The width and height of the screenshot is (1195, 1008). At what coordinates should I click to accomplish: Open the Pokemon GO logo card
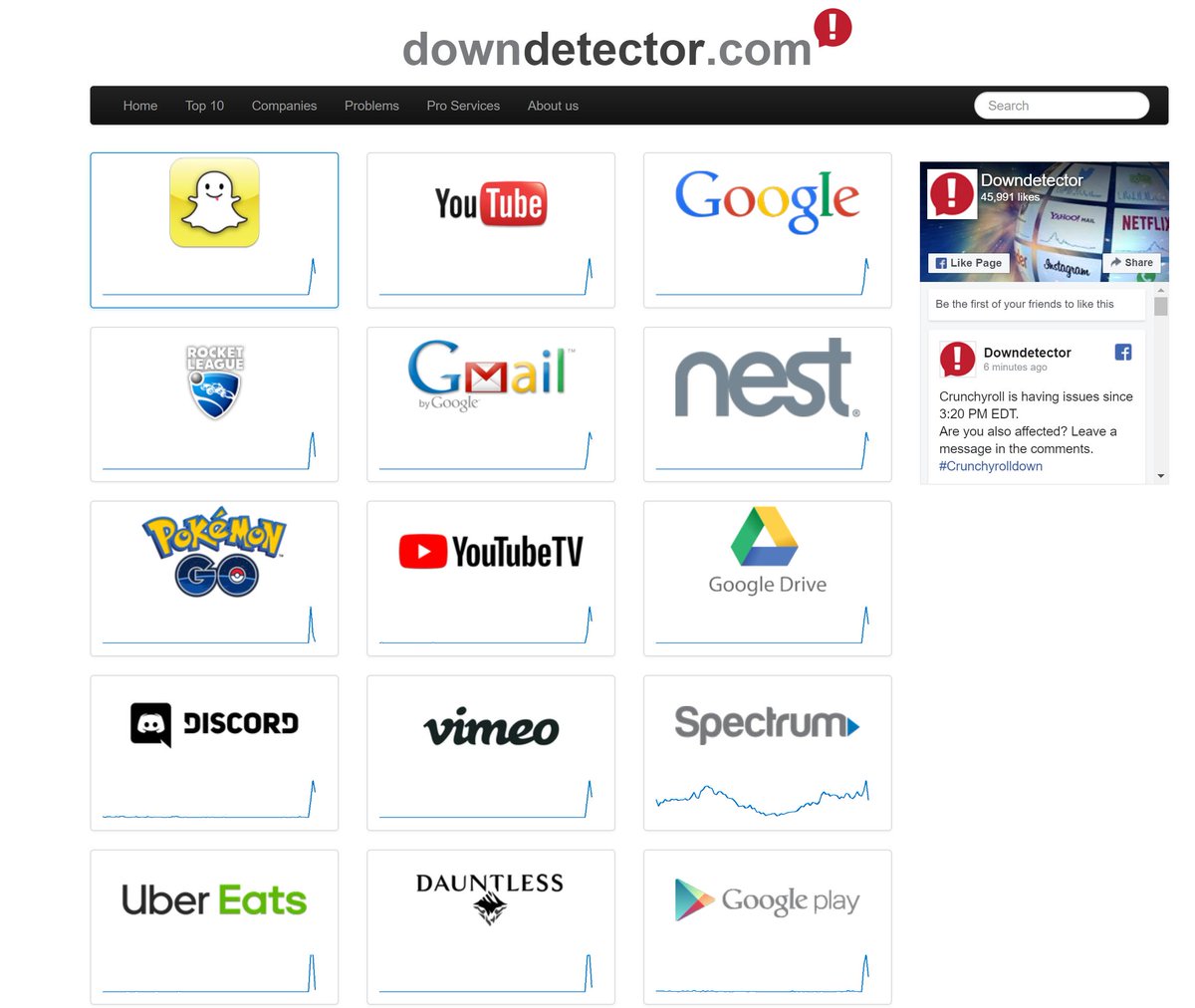pyautogui.click(x=214, y=579)
